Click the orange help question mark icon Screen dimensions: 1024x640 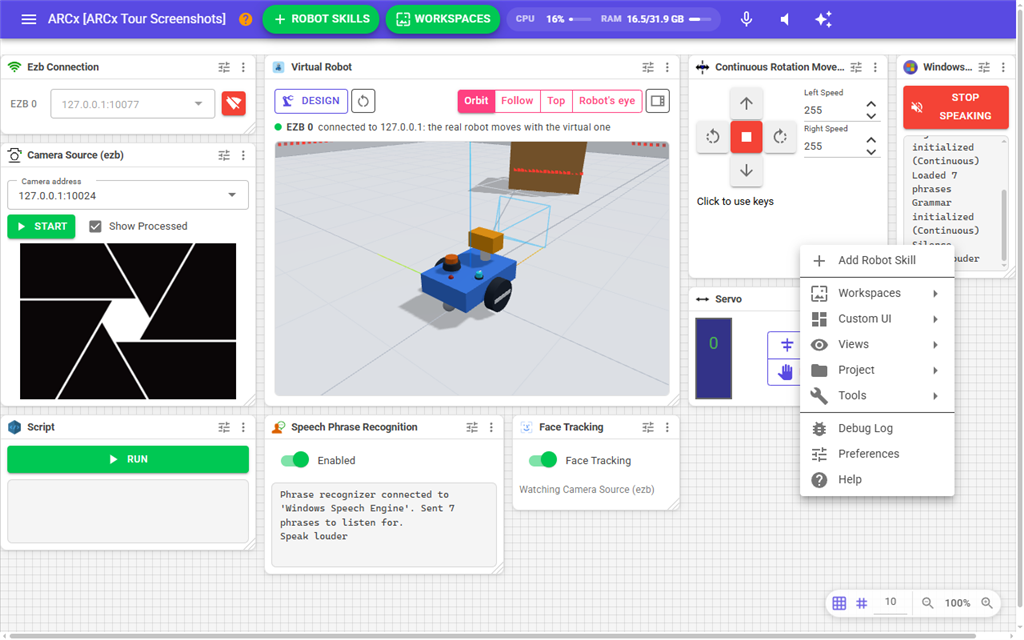(246, 19)
